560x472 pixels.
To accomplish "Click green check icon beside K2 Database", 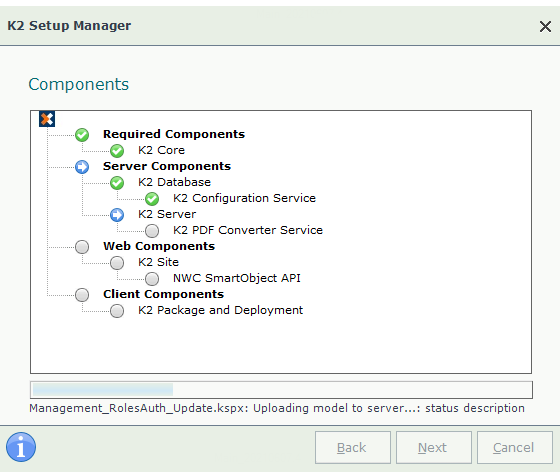I will point(117,183).
